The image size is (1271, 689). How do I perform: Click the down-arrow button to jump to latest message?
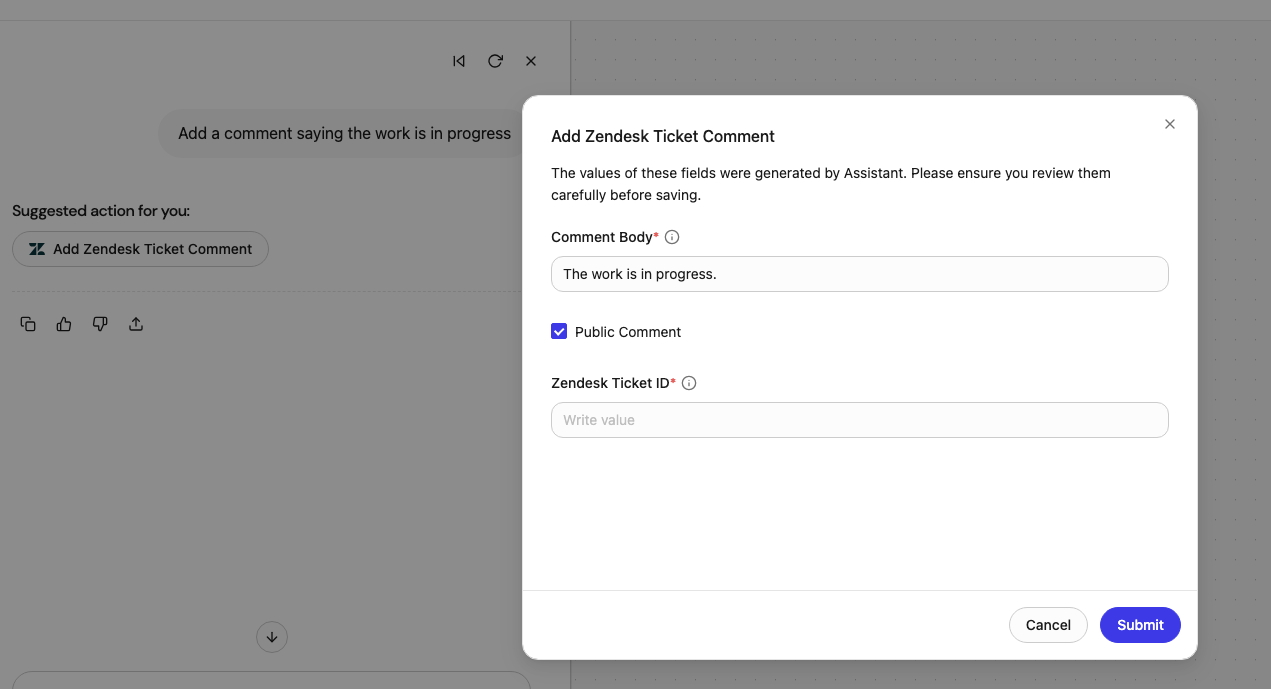point(272,637)
